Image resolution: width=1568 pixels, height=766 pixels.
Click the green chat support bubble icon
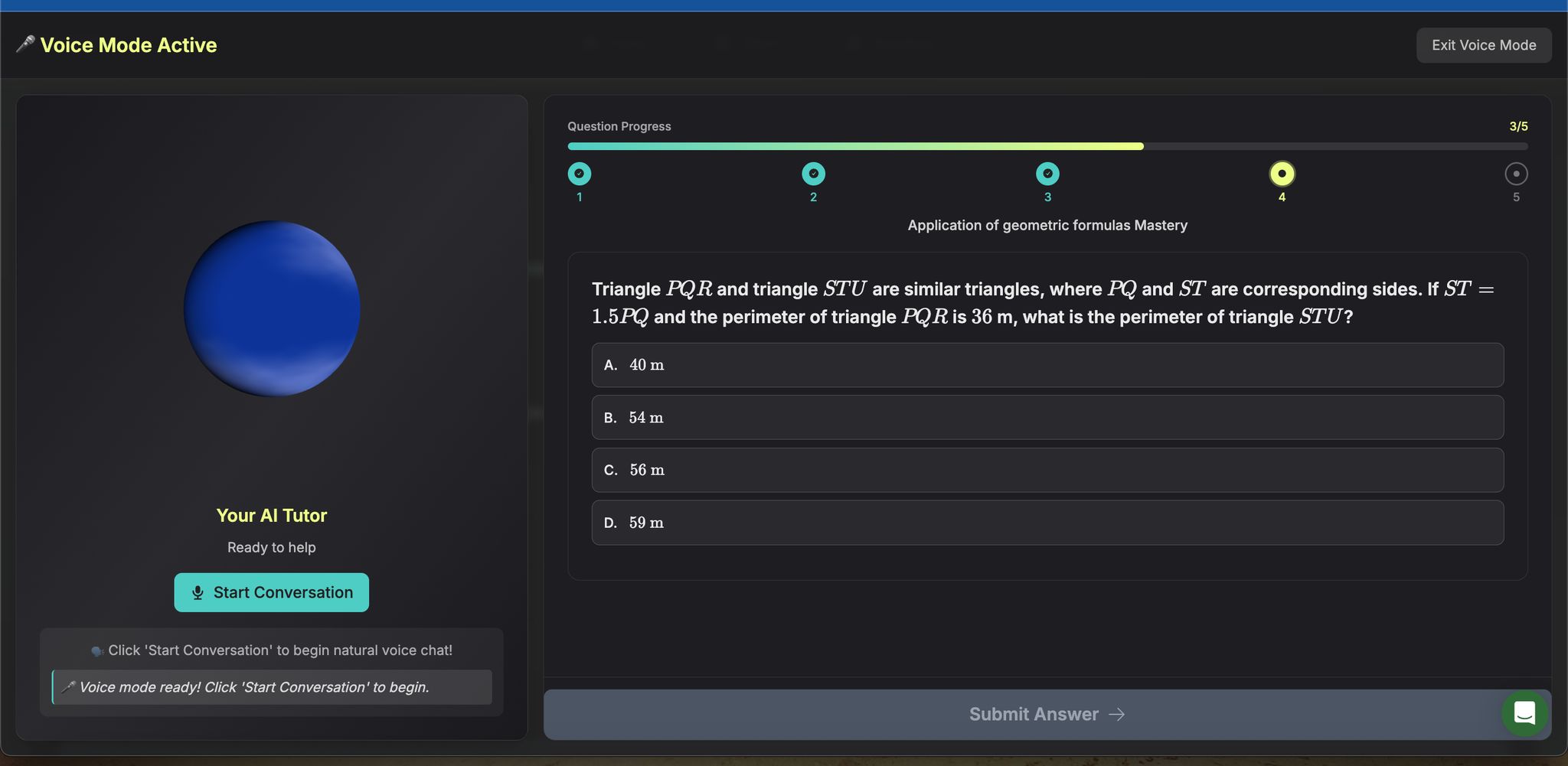pyautogui.click(x=1524, y=713)
